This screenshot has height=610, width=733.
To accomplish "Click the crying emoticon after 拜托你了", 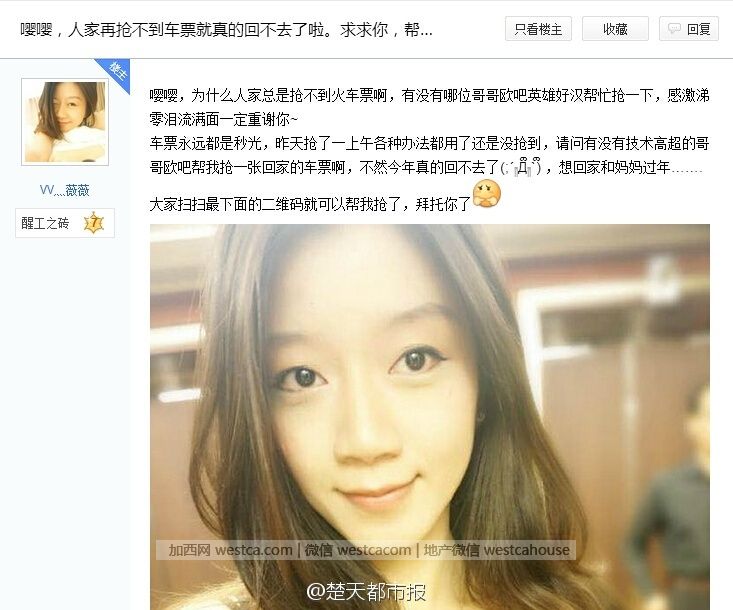I will pos(487,194).
